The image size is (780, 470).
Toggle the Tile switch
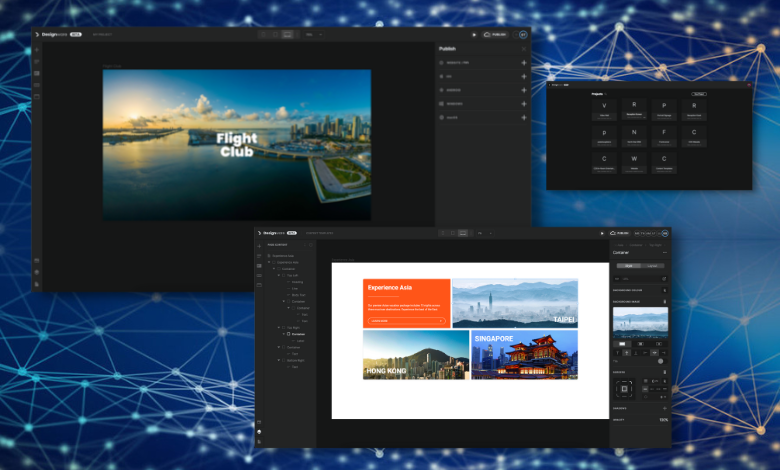[x=661, y=361]
